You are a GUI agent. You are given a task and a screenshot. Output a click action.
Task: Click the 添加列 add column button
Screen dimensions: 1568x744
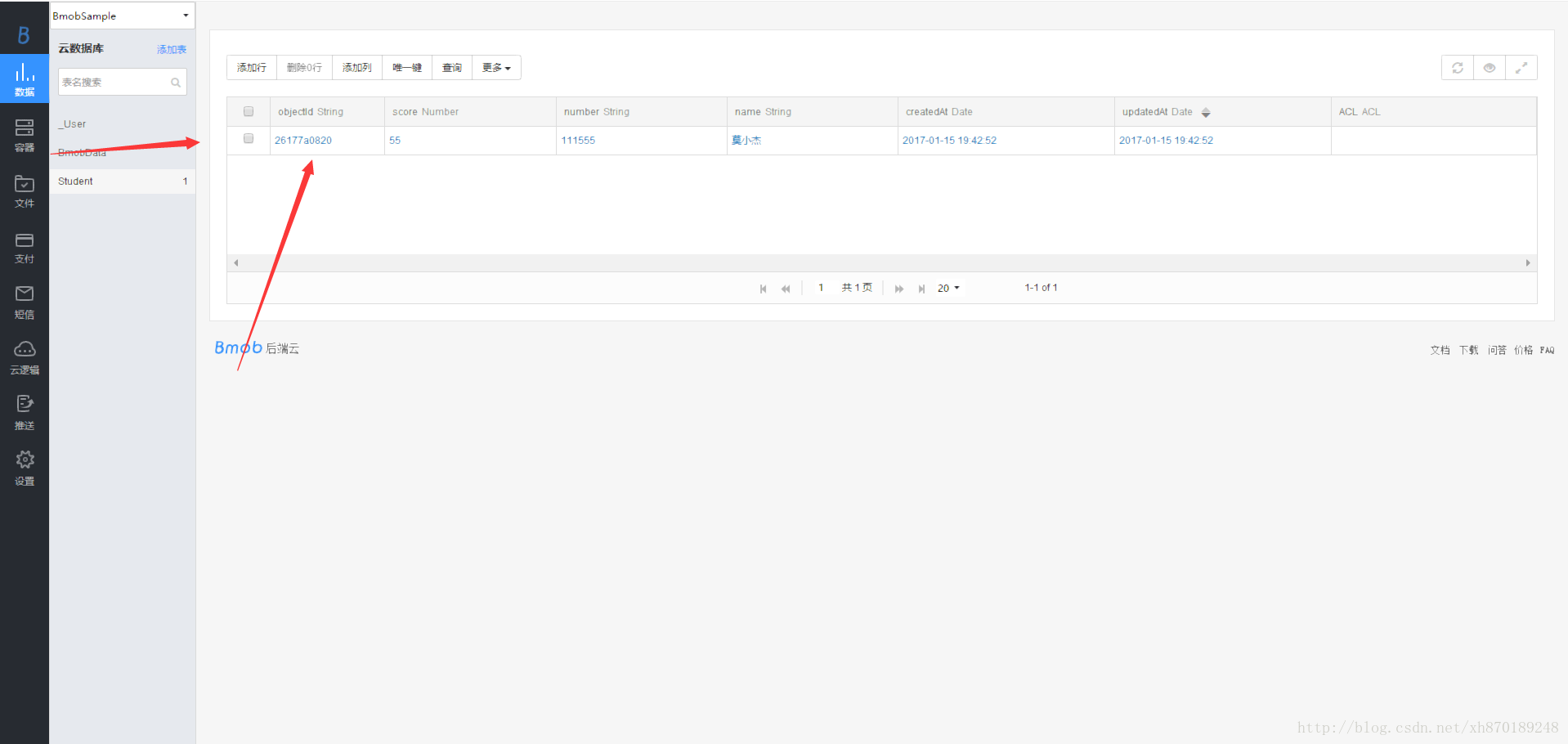[357, 68]
